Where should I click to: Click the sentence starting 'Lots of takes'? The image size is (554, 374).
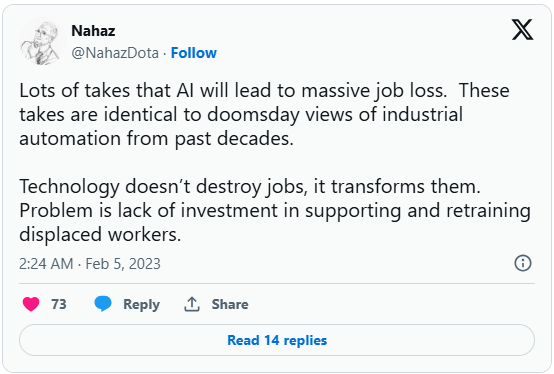233,90
